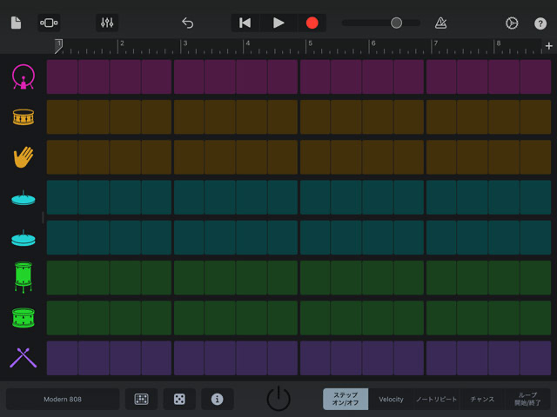Open the My Songs document browser
The image size is (557, 417).
(16, 23)
